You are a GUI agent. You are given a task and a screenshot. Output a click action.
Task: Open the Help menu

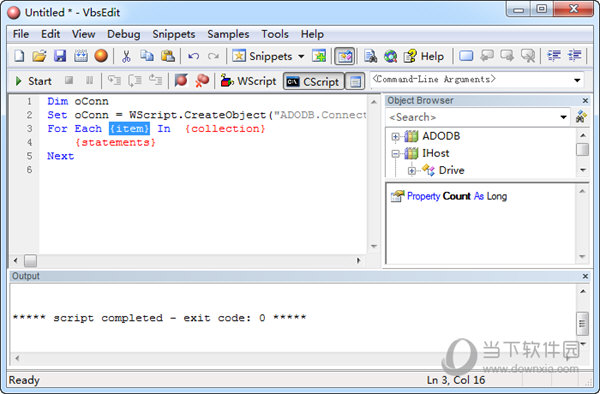point(312,34)
